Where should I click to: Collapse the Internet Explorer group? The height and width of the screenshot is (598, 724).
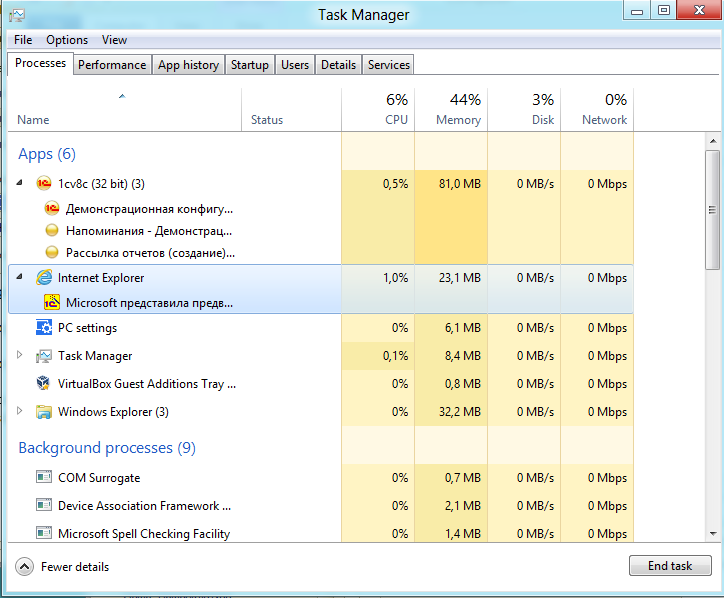19,277
